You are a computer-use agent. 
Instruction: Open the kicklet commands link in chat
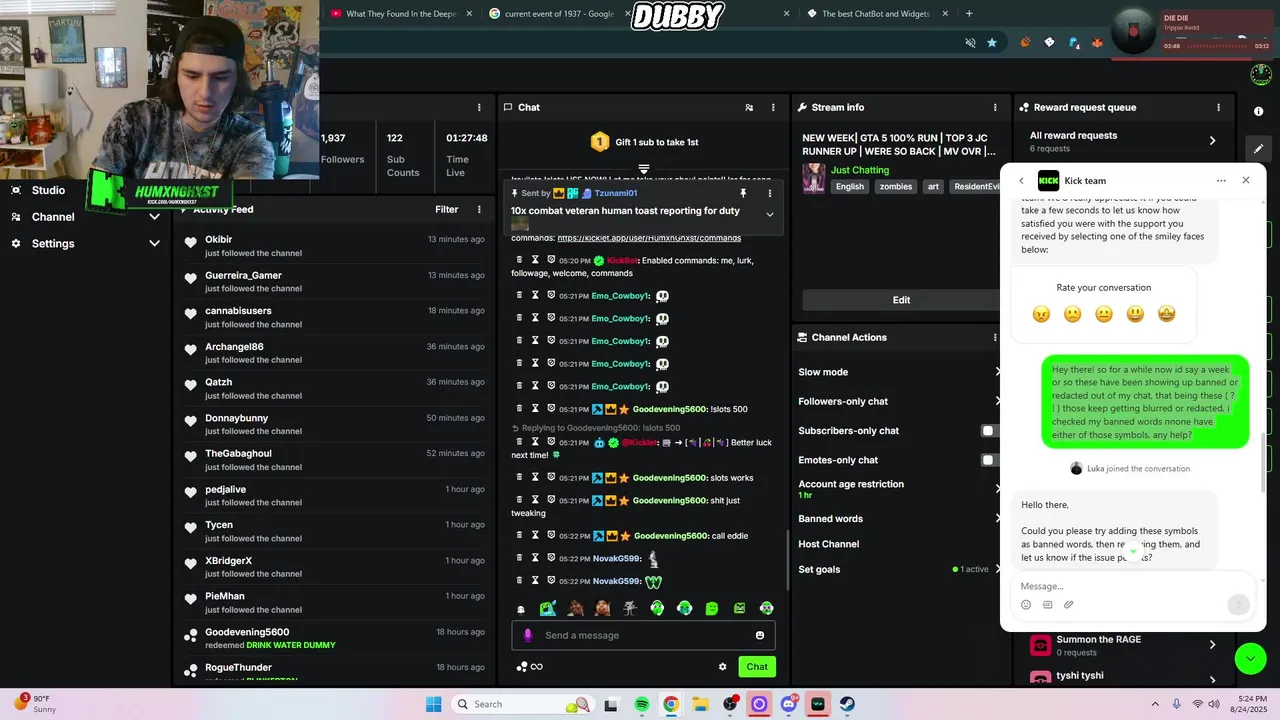649,238
